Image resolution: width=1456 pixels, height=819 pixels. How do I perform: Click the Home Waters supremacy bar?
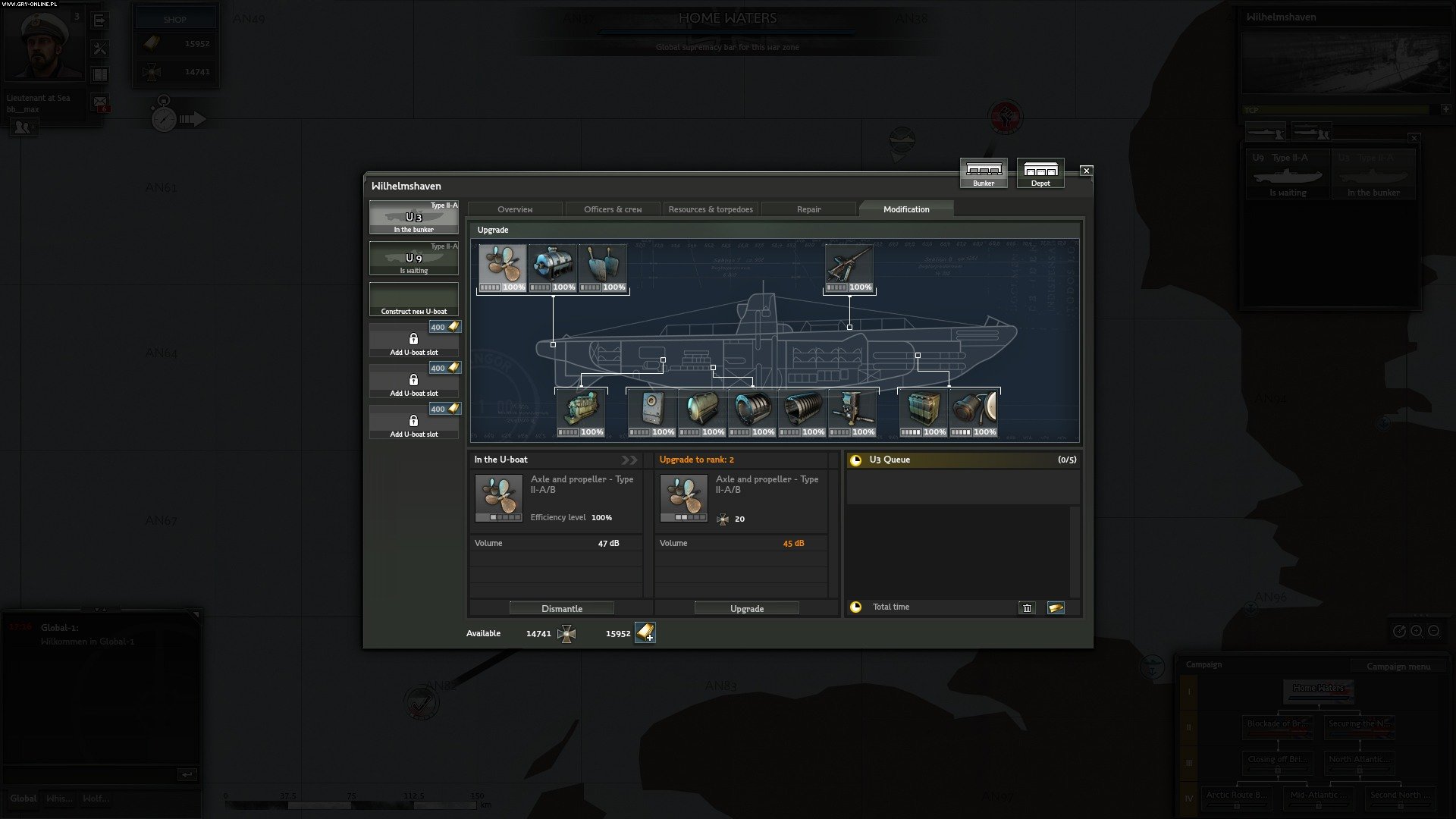[x=727, y=32]
